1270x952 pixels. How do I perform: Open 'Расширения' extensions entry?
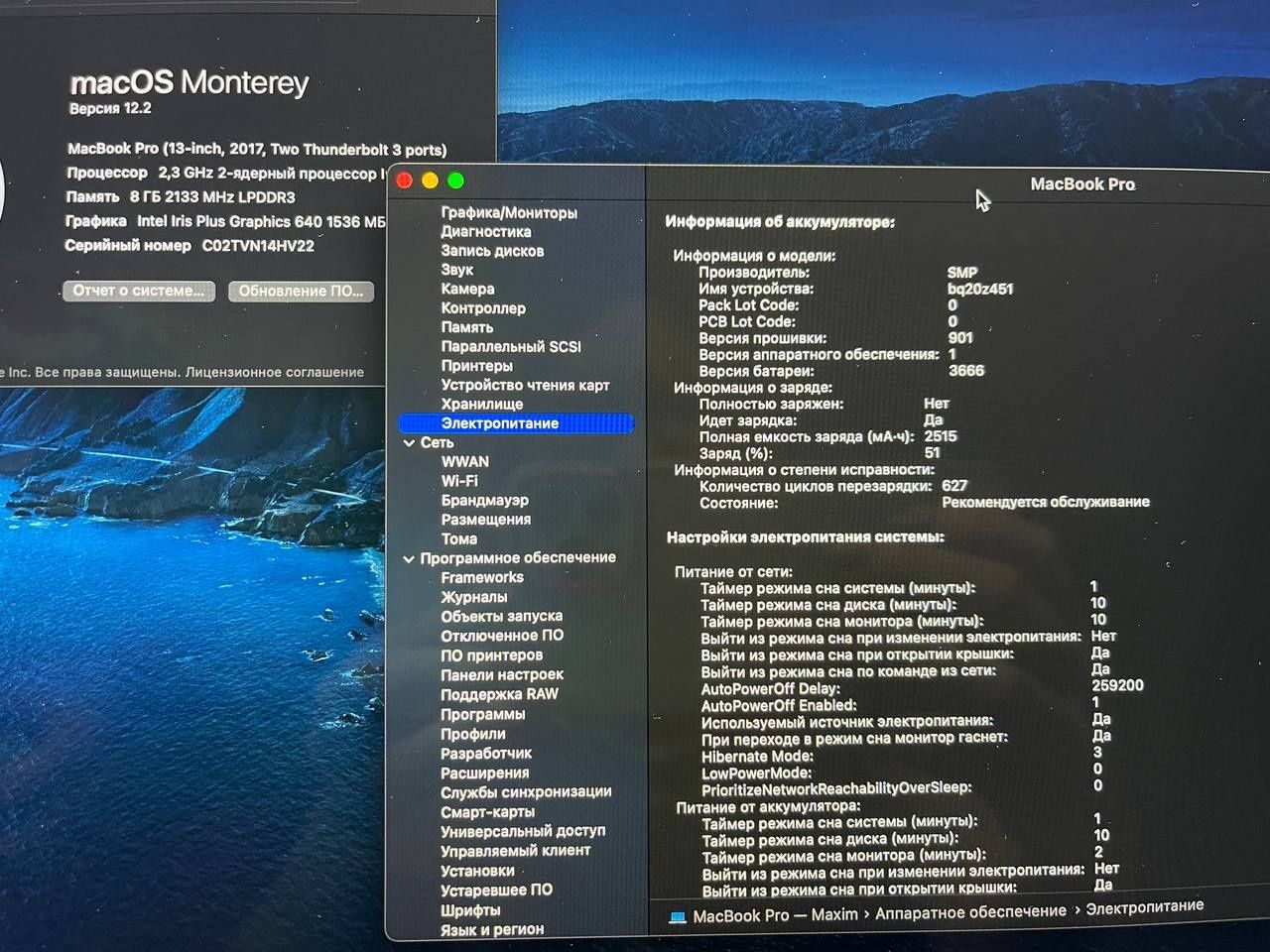click(485, 773)
